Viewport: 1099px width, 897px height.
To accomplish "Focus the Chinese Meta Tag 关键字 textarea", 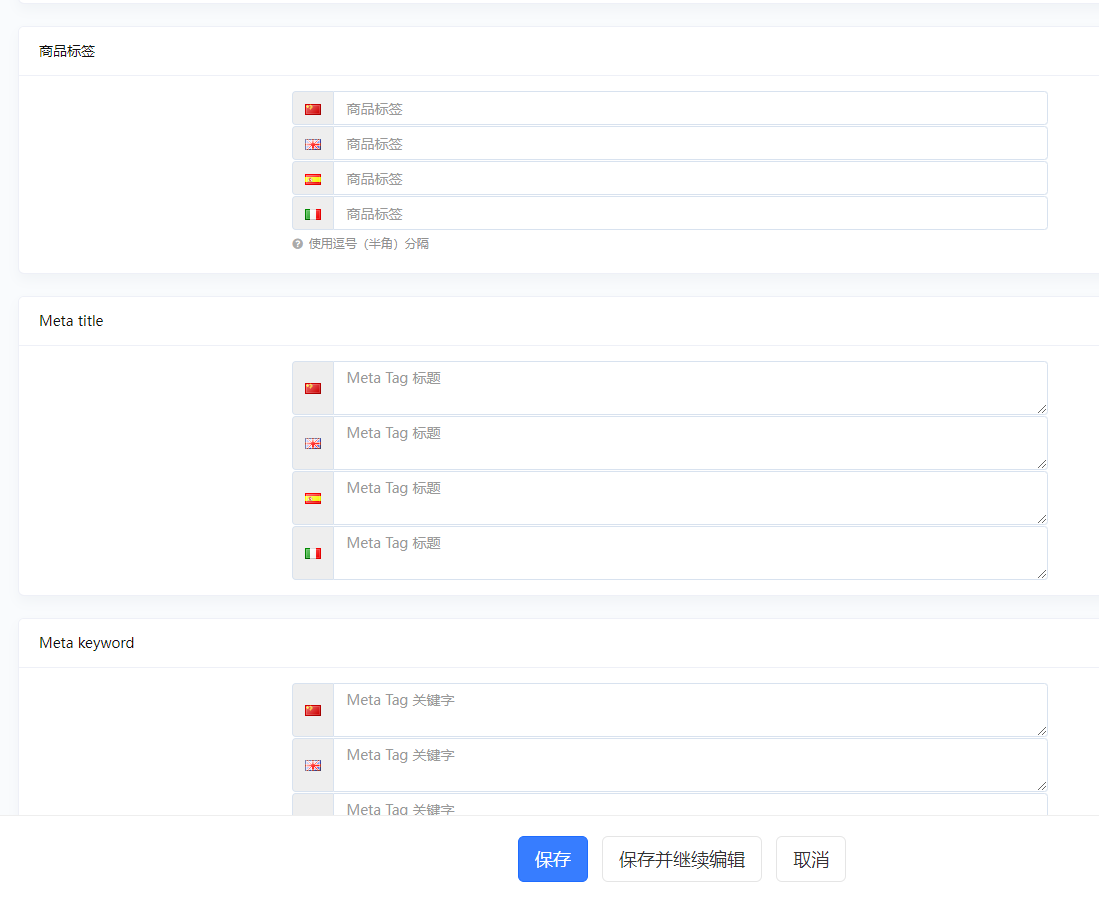I will coord(690,711).
